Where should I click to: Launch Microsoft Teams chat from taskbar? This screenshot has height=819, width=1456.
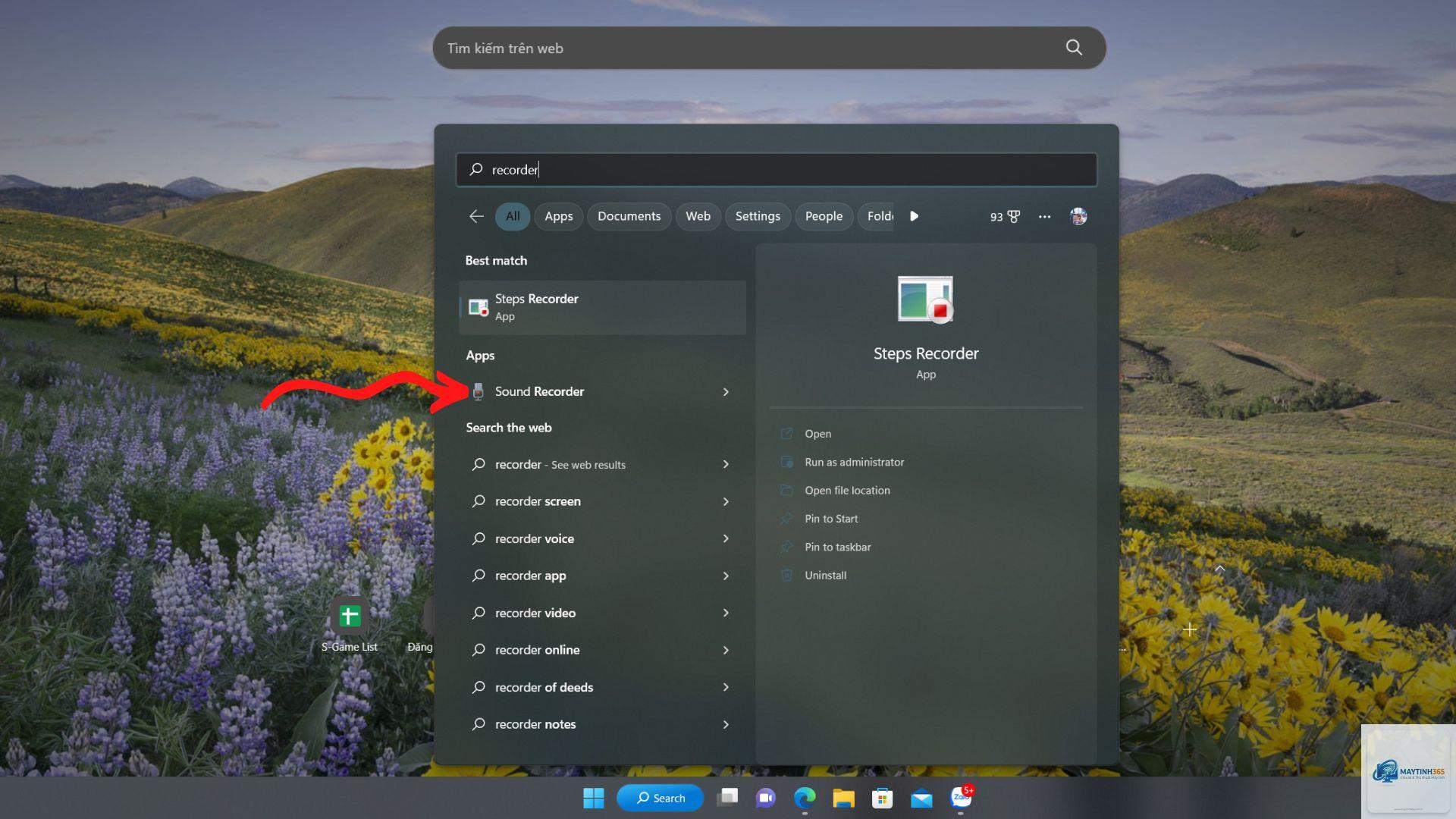click(x=766, y=798)
